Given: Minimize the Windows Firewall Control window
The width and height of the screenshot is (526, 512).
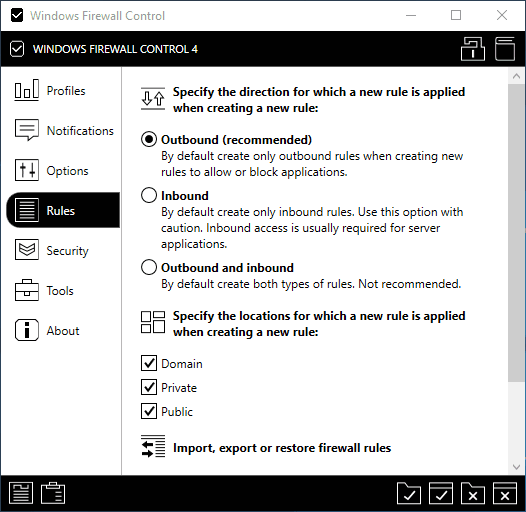Looking at the screenshot, I should point(411,15).
